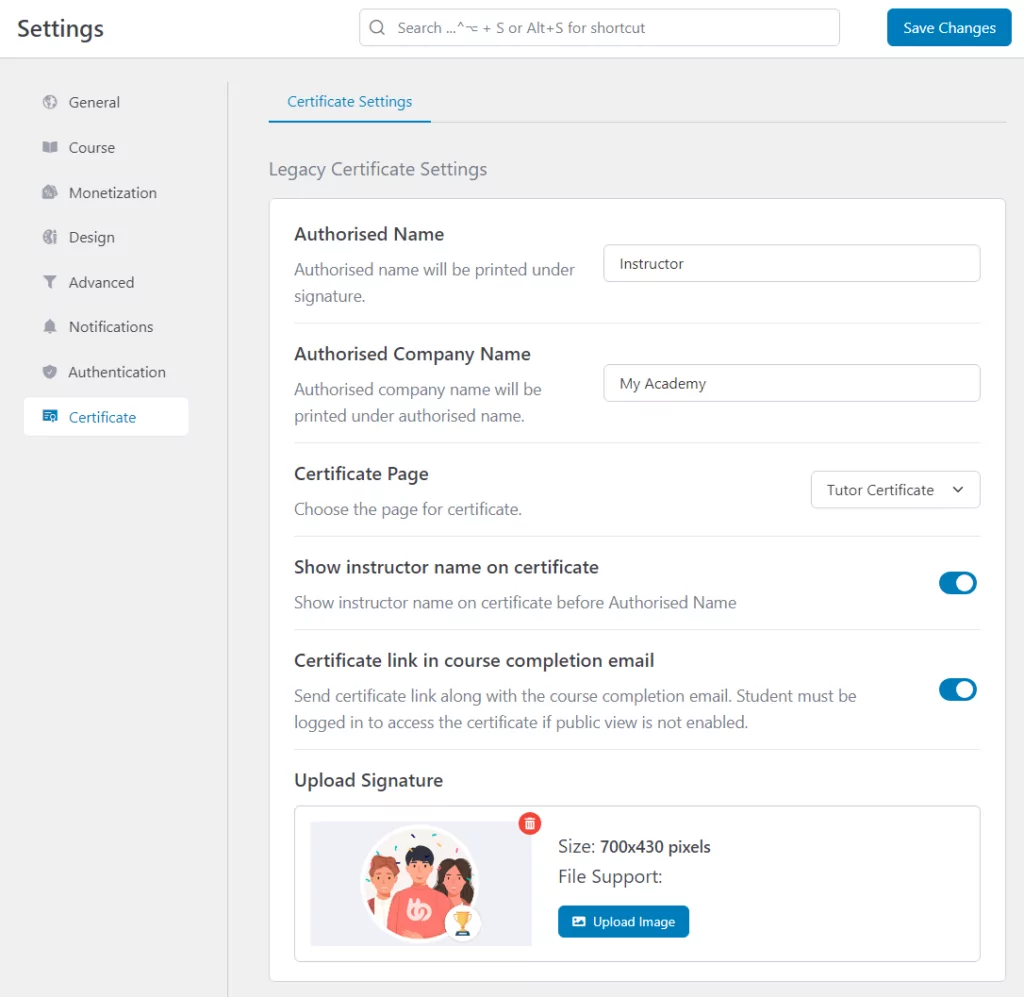Click the 'File Support:' text
1024x997 pixels.
click(x=610, y=876)
